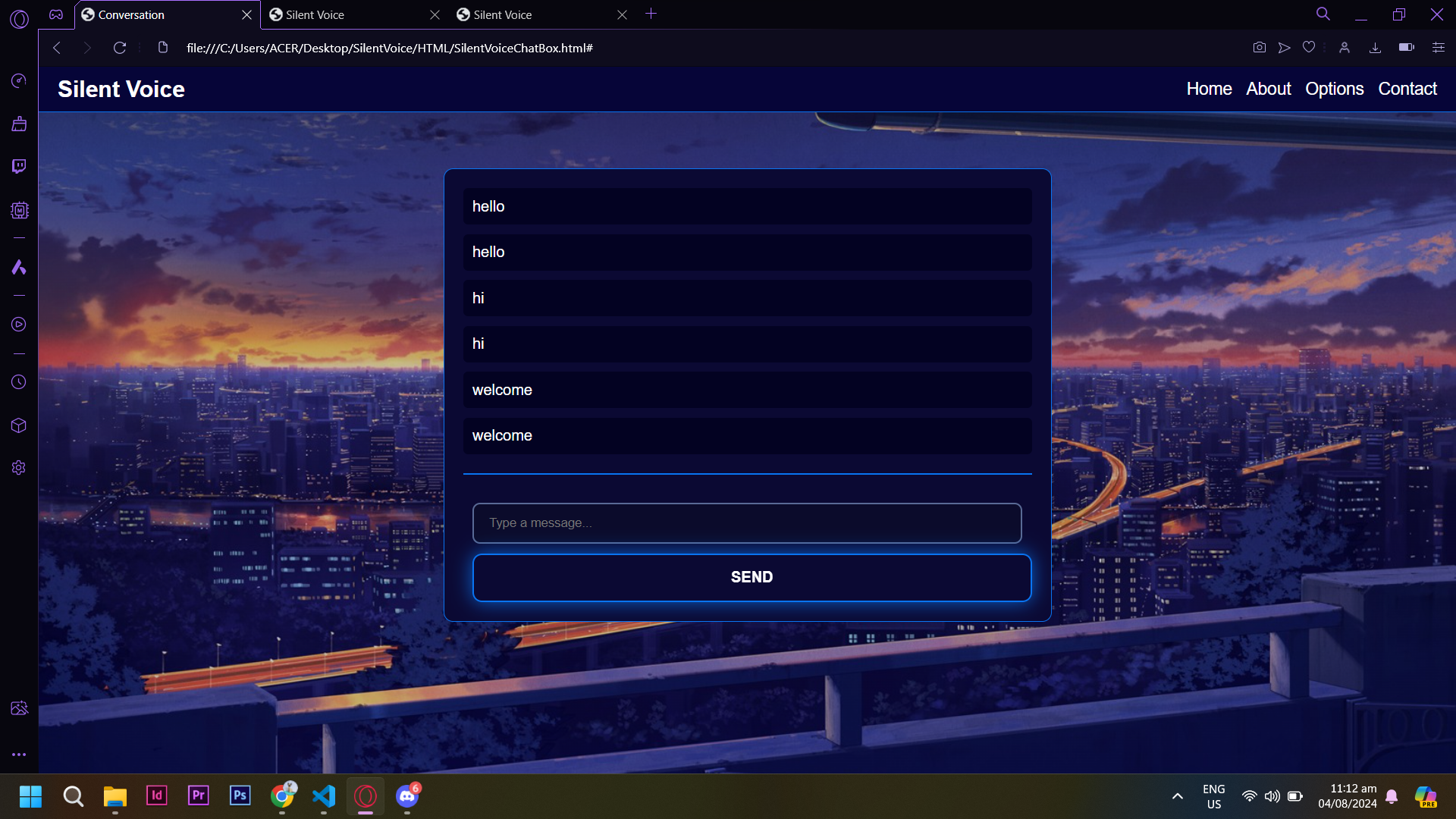This screenshot has width=1456, height=819.
Task: Click the snapshot camera icon in the address bar
Action: click(1259, 48)
